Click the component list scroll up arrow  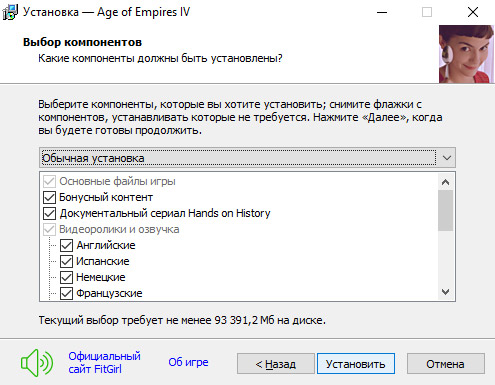[x=445, y=182]
